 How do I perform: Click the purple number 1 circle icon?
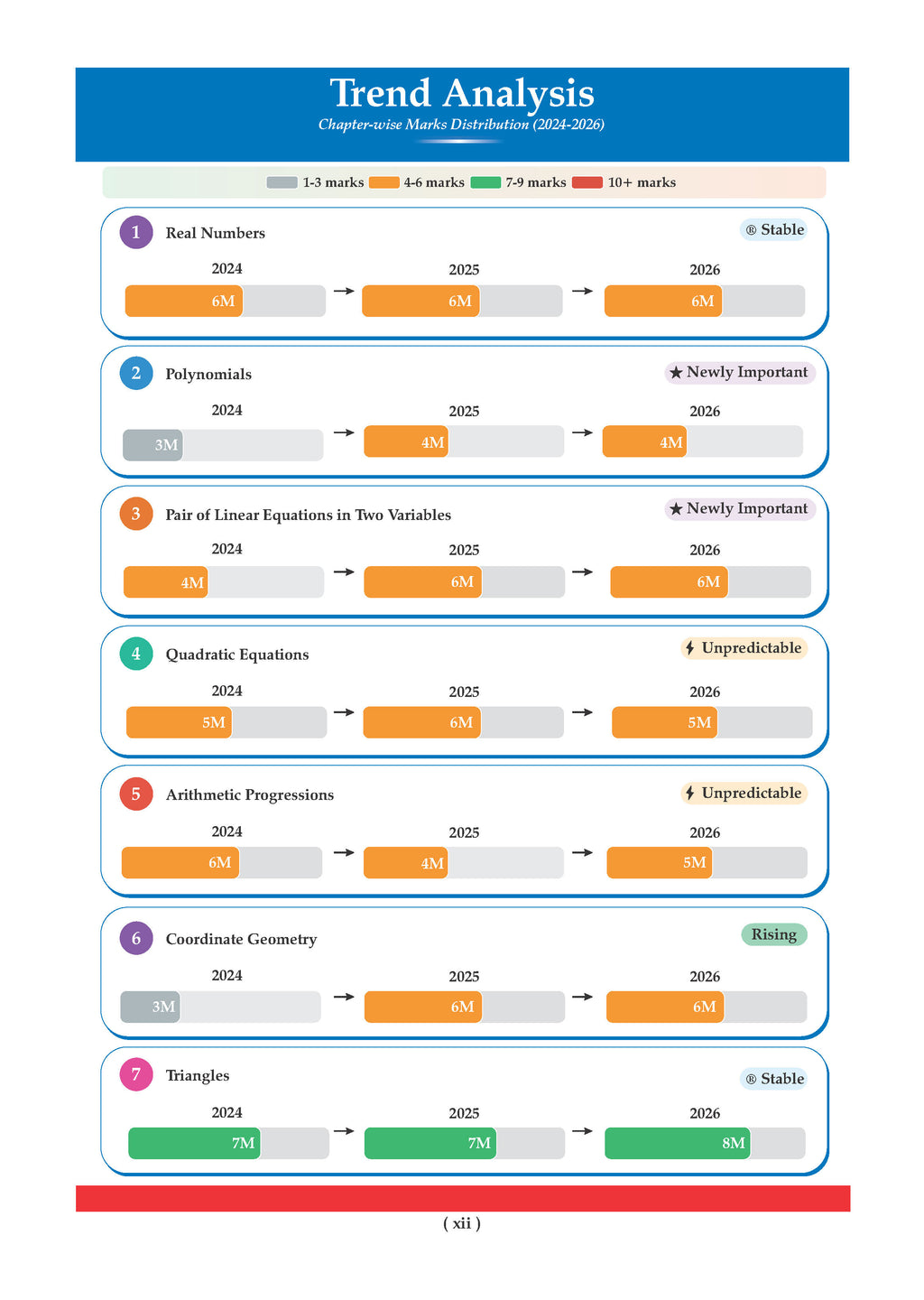[136, 232]
